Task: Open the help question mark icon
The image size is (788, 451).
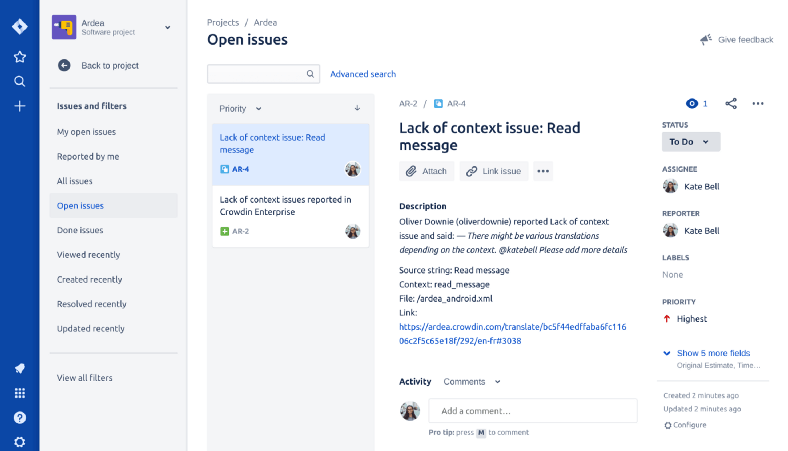Action: (x=20, y=418)
